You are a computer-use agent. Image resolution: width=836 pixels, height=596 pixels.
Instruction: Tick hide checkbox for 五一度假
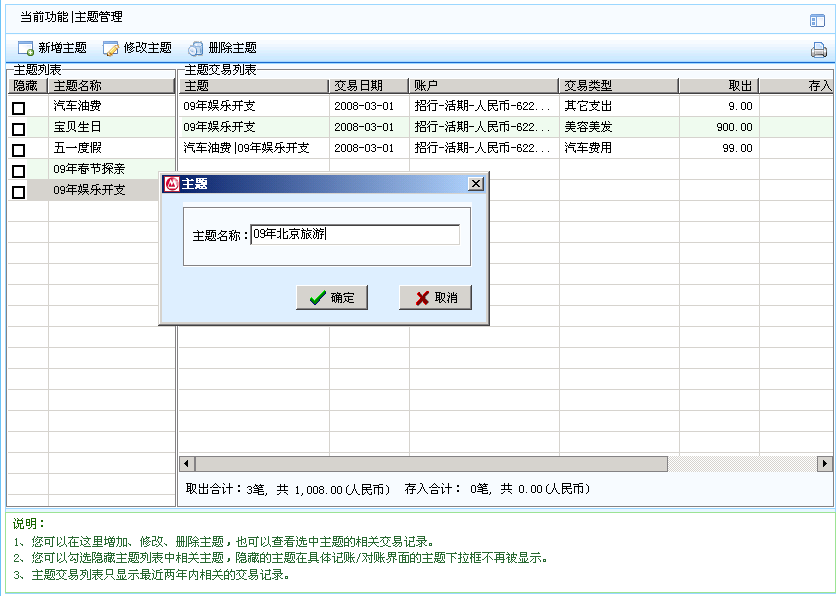point(18,150)
